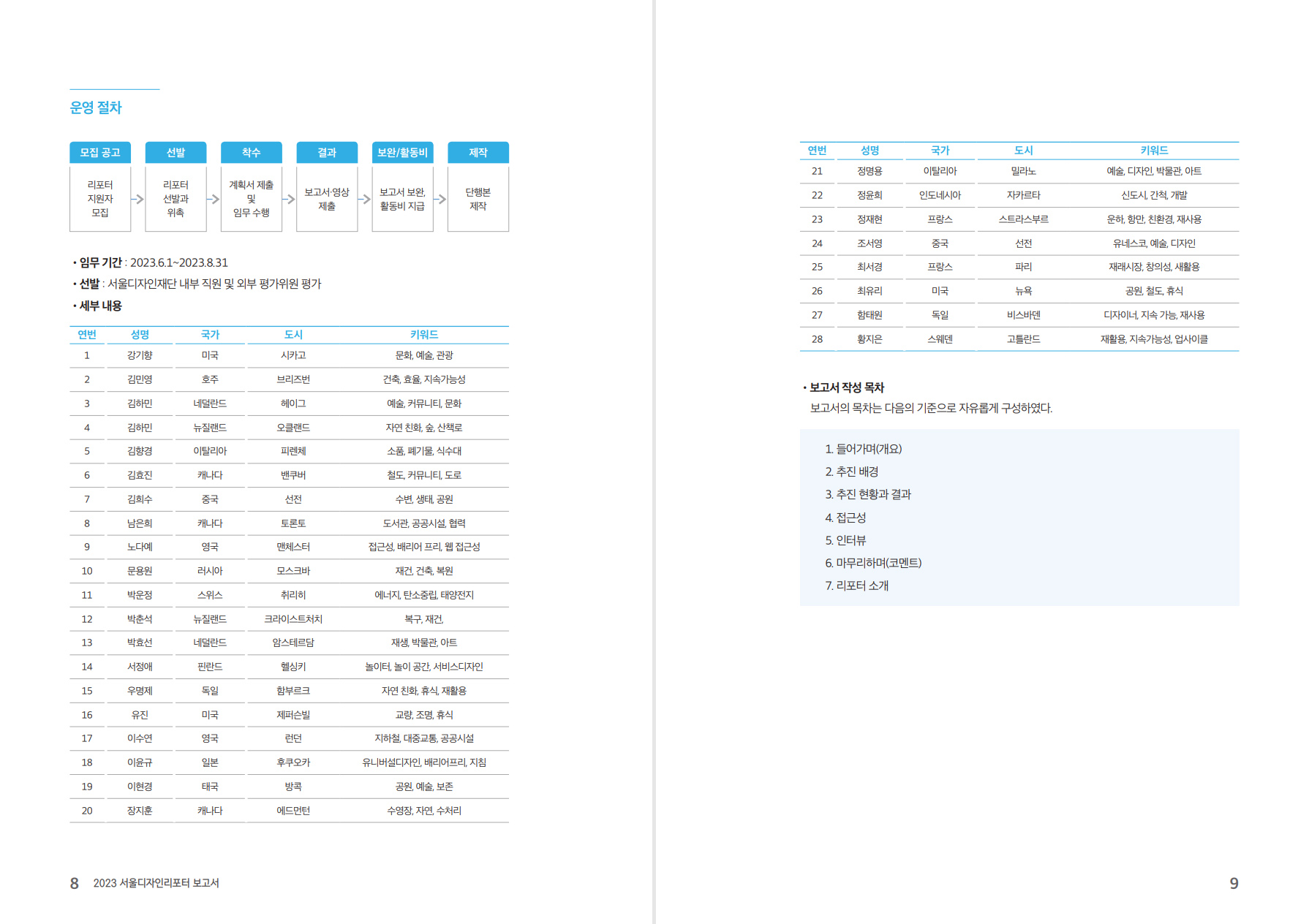This screenshot has height=924, width=1309.
Task: Select the city 크라이스트처치 in row 12
Action: click(293, 619)
